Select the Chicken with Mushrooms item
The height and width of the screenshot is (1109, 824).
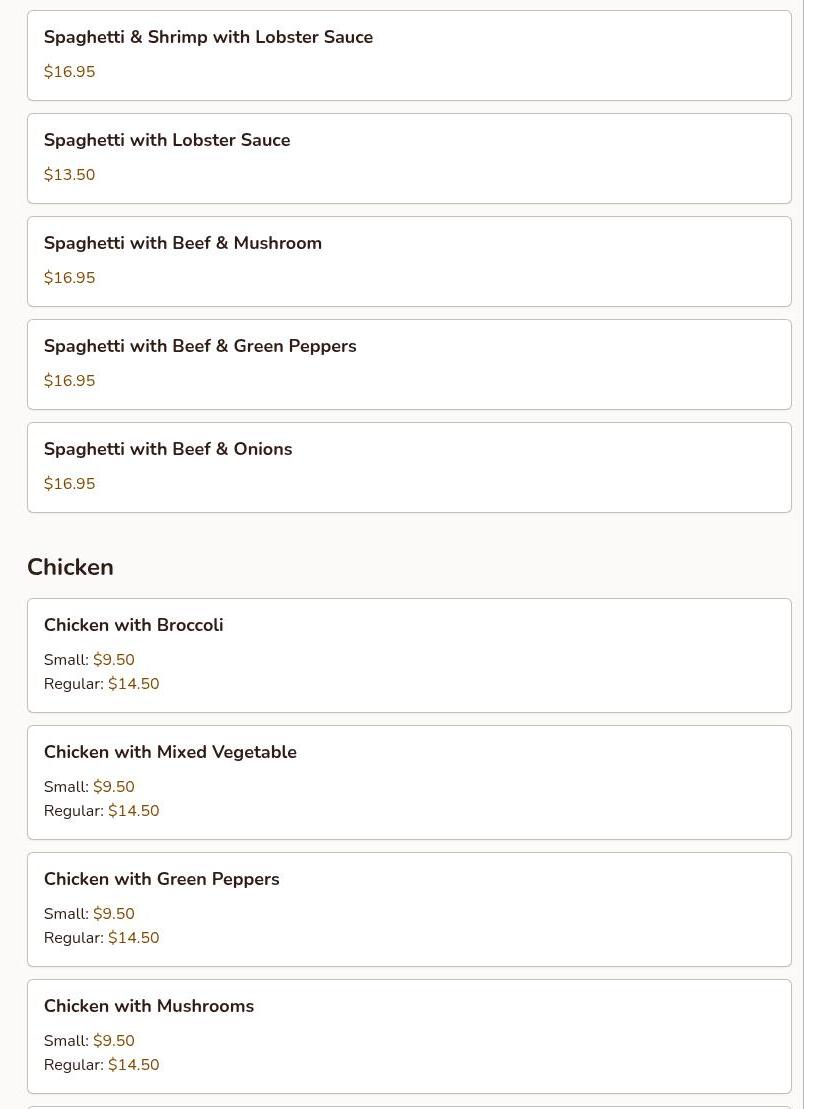(149, 1006)
